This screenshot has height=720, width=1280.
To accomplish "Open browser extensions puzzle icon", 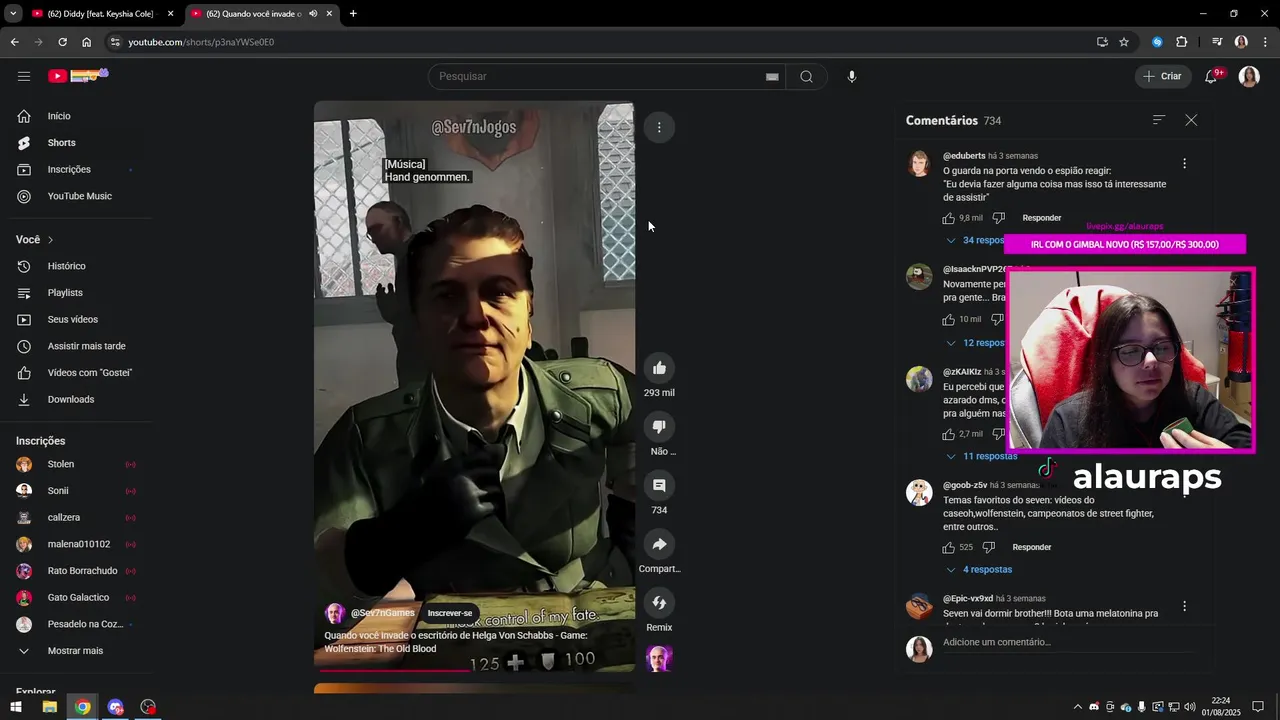I will (x=1181, y=42).
